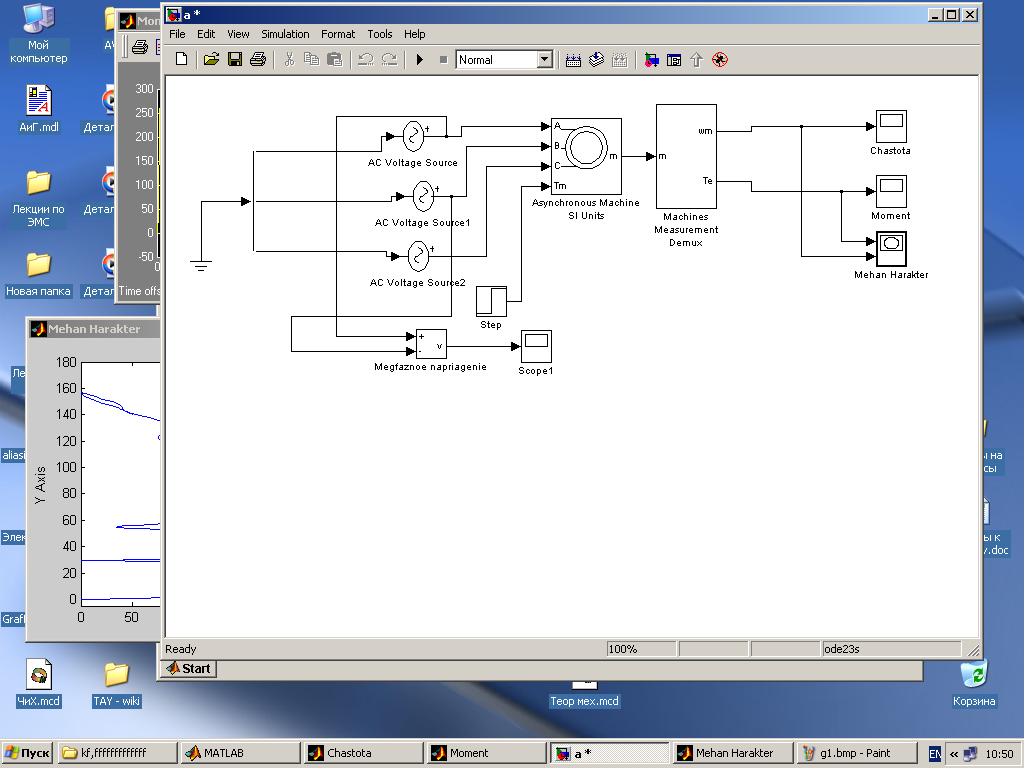Switch to MATLAB in the taskbar
This screenshot has height=768, width=1024.
pos(240,753)
